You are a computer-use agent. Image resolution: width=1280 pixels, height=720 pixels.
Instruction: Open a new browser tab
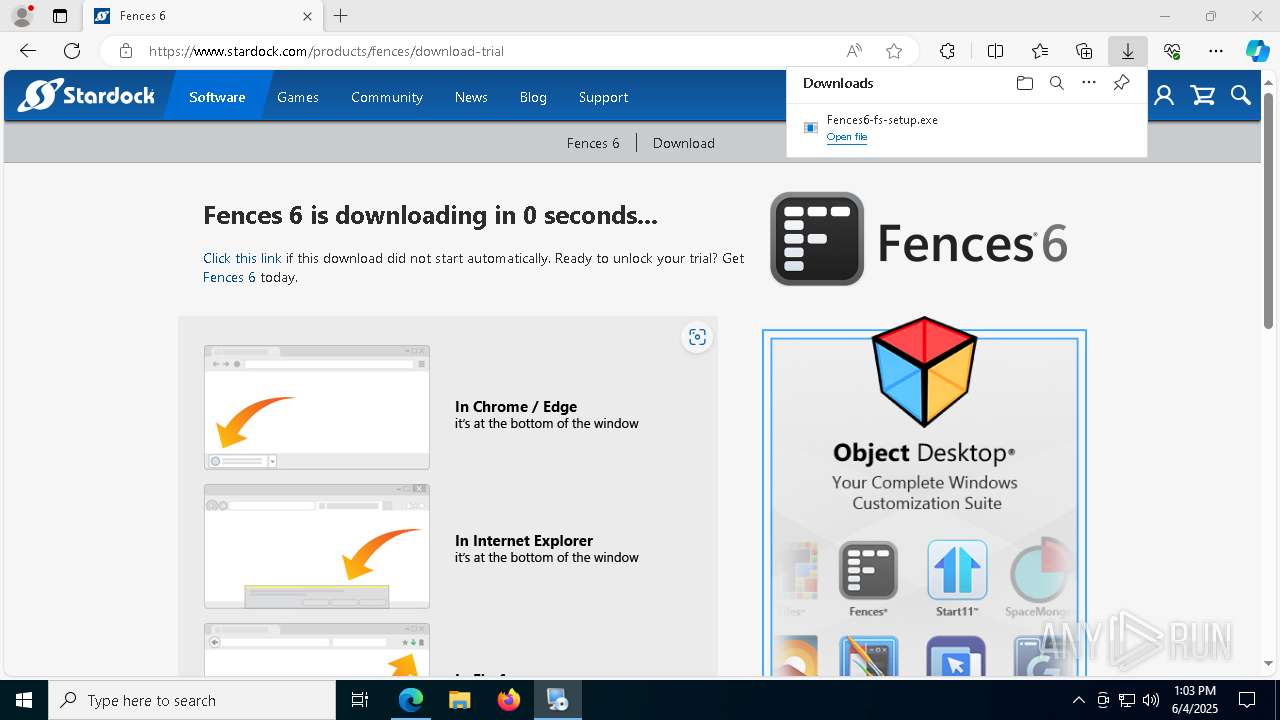341,16
